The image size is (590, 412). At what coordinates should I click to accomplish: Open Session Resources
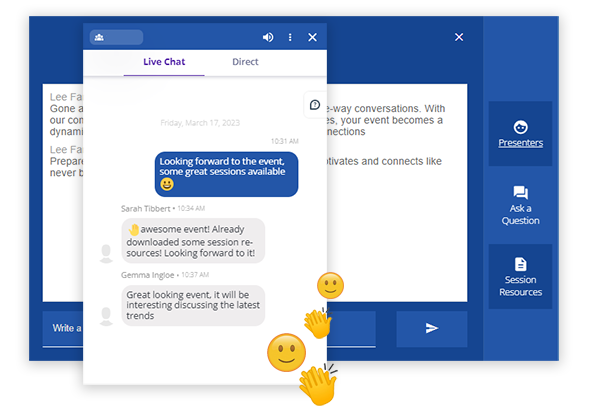coord(520,277)
